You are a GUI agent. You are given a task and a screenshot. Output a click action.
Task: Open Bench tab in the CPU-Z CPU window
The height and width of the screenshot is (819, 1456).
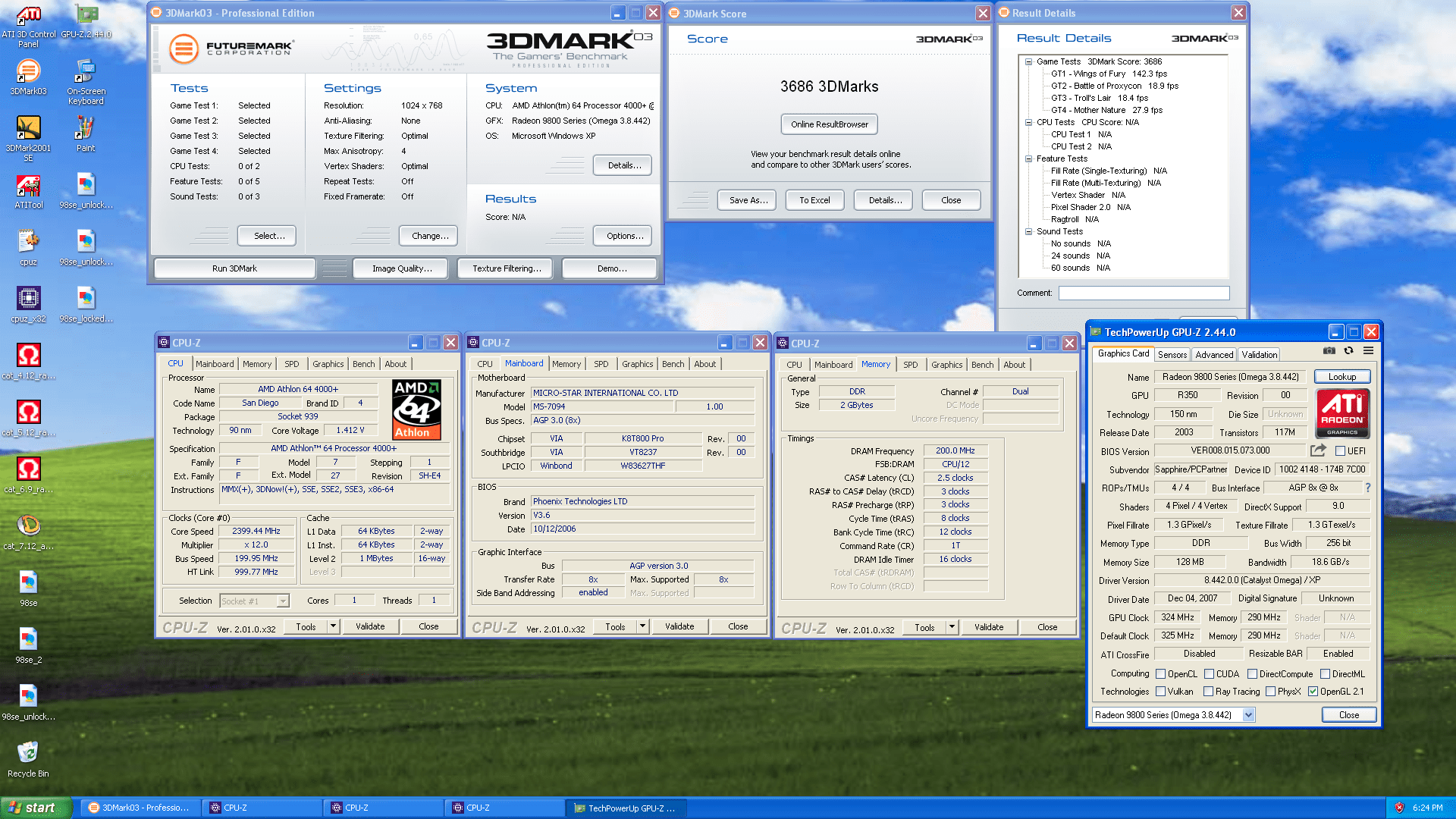pos(363,364)
